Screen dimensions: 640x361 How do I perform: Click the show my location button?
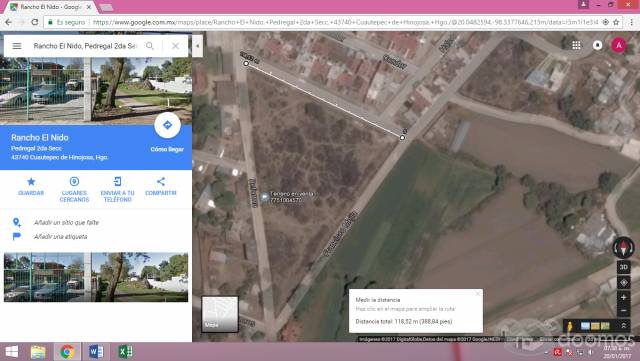(623, 282)
